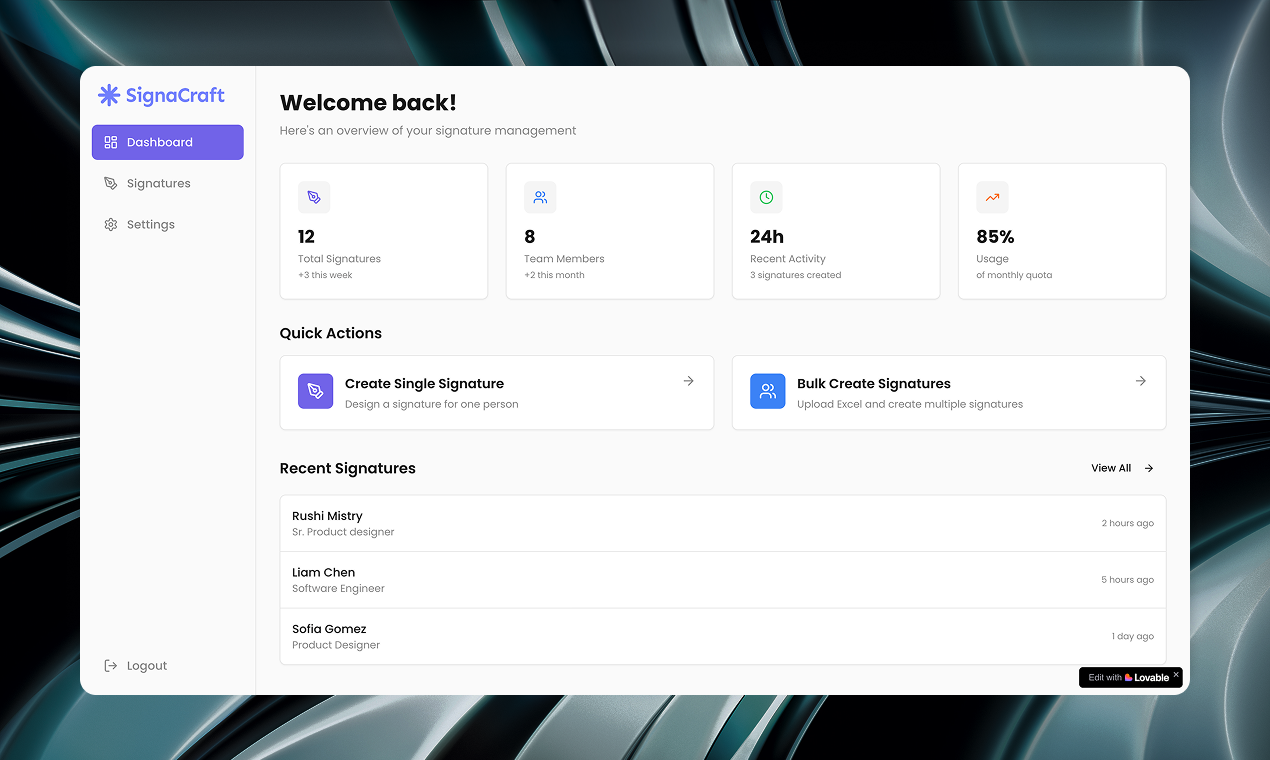Click the Bulk Create Signatures title
Viewport: 1270px width, 760px height.
tap(874, 383)
